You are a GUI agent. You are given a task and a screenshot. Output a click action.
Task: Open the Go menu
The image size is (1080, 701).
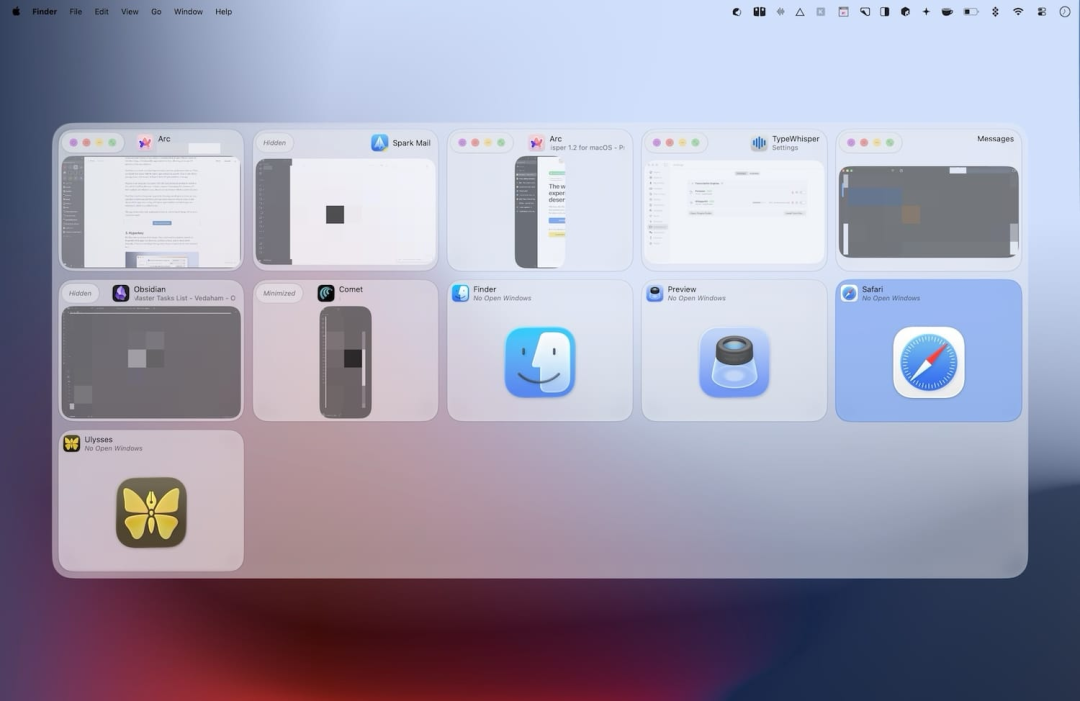click(156, 12)
